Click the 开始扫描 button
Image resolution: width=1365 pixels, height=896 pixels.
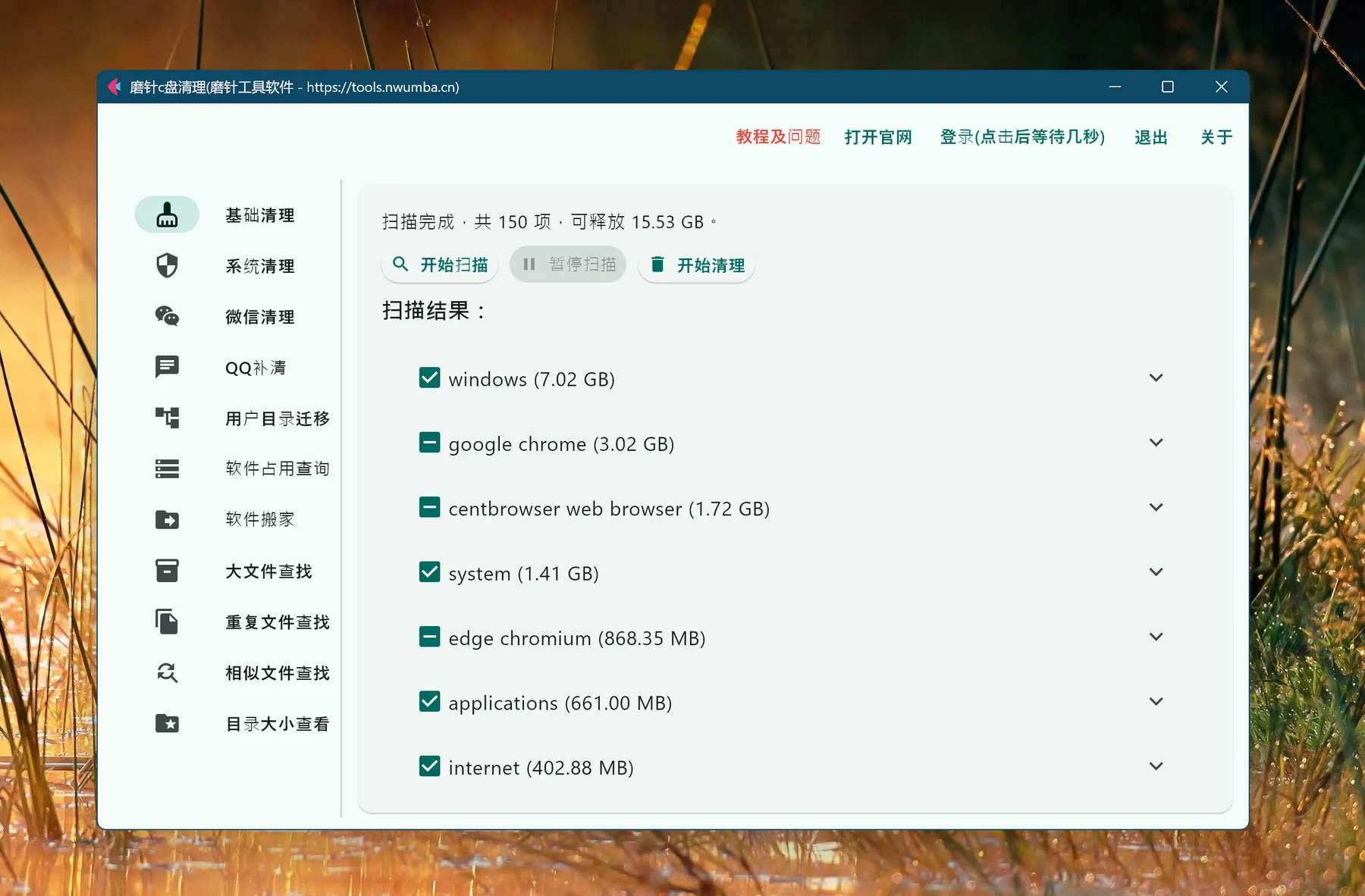click(439, 265)
